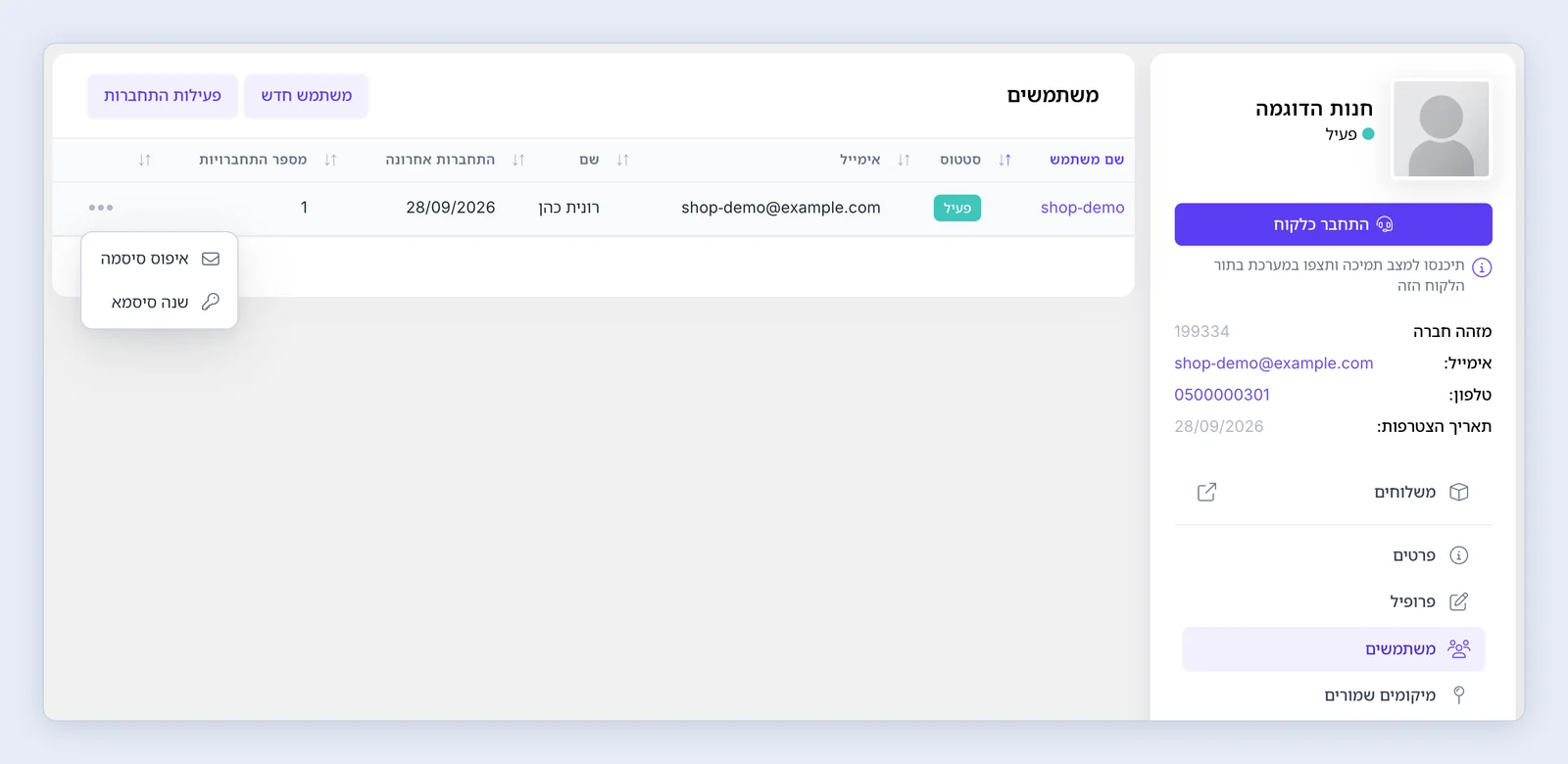Open the מיקומים שמורים sidebar section
This screenshot has height=764, width=1568.
[1334, 694]
